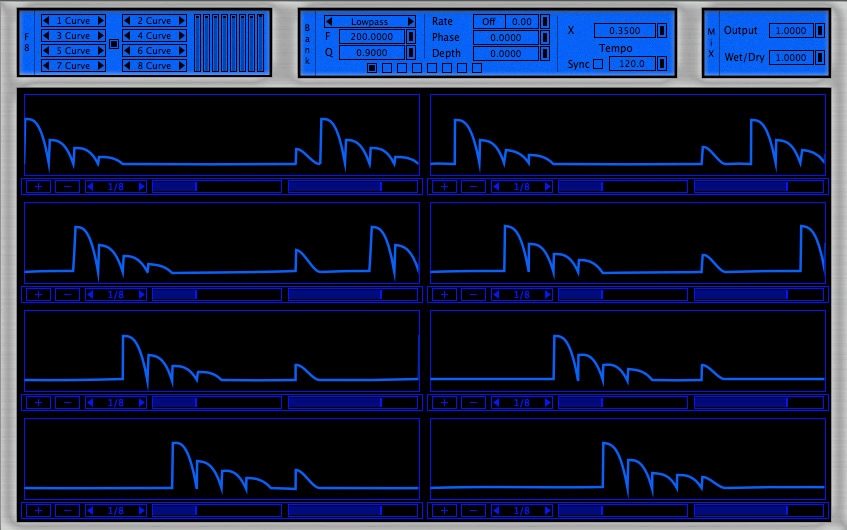Click the minus button under the bottom-right curve display

click(474, 511)
